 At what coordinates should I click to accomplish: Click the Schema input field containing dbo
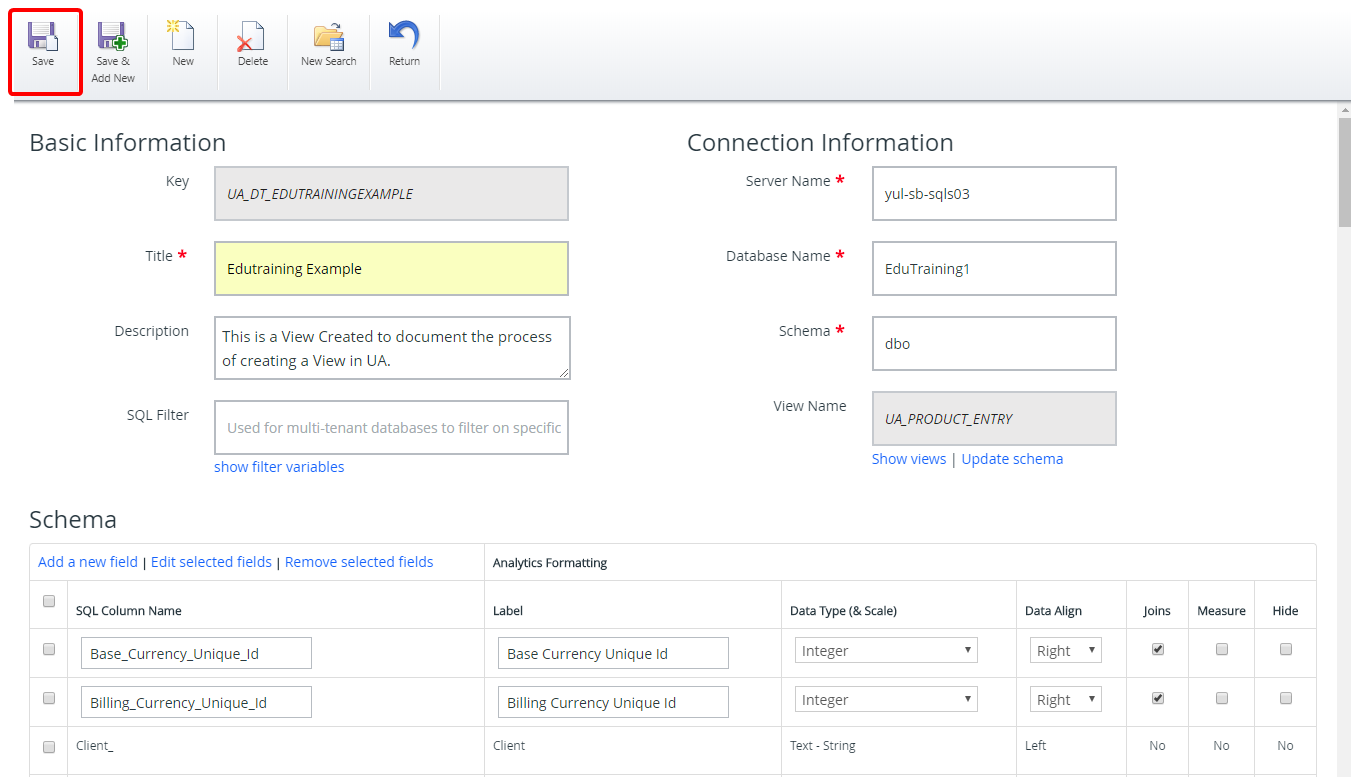coord(994,343)
